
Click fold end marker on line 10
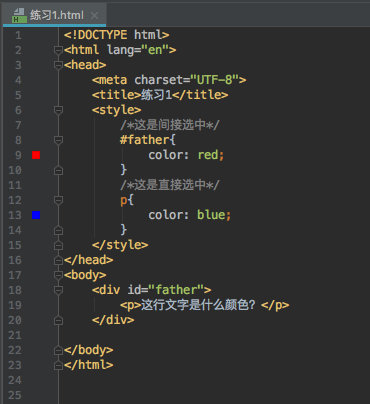pyautogui.click(x=58, y=170)
